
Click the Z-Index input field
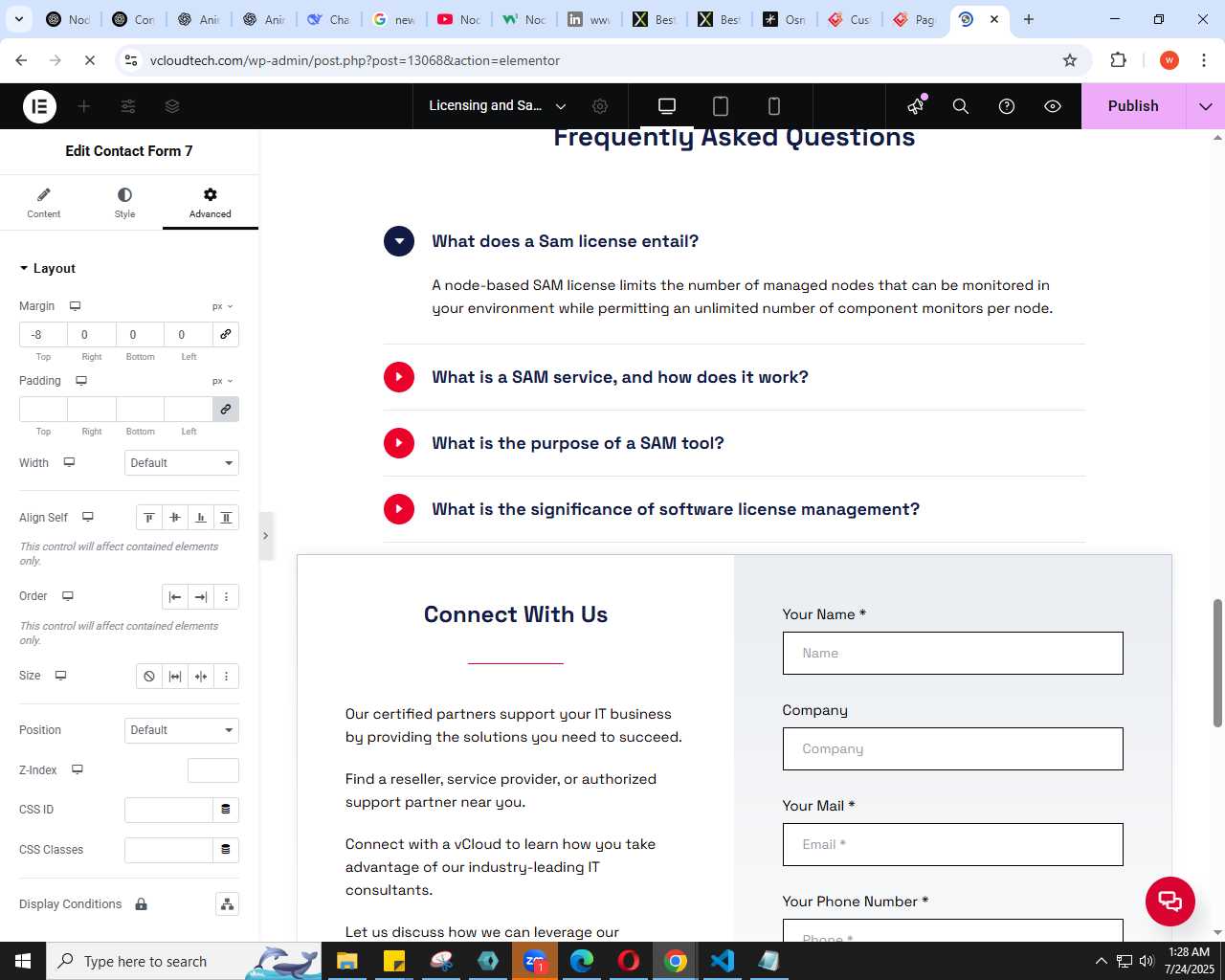pyautogui.click(x=213, y=770)
